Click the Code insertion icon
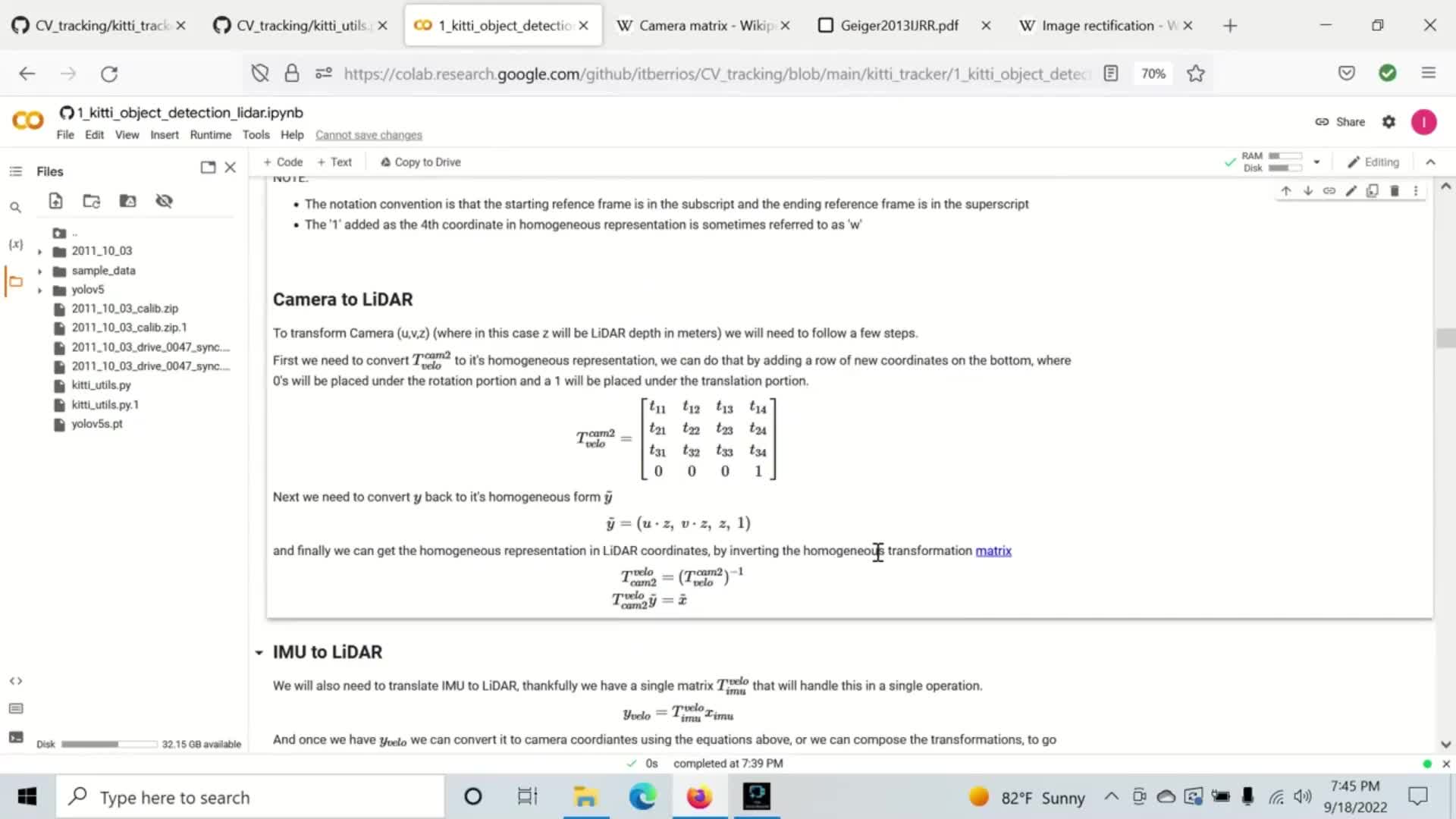The height and width of the screenshot is (819, 1456). (x=281, y=161)
